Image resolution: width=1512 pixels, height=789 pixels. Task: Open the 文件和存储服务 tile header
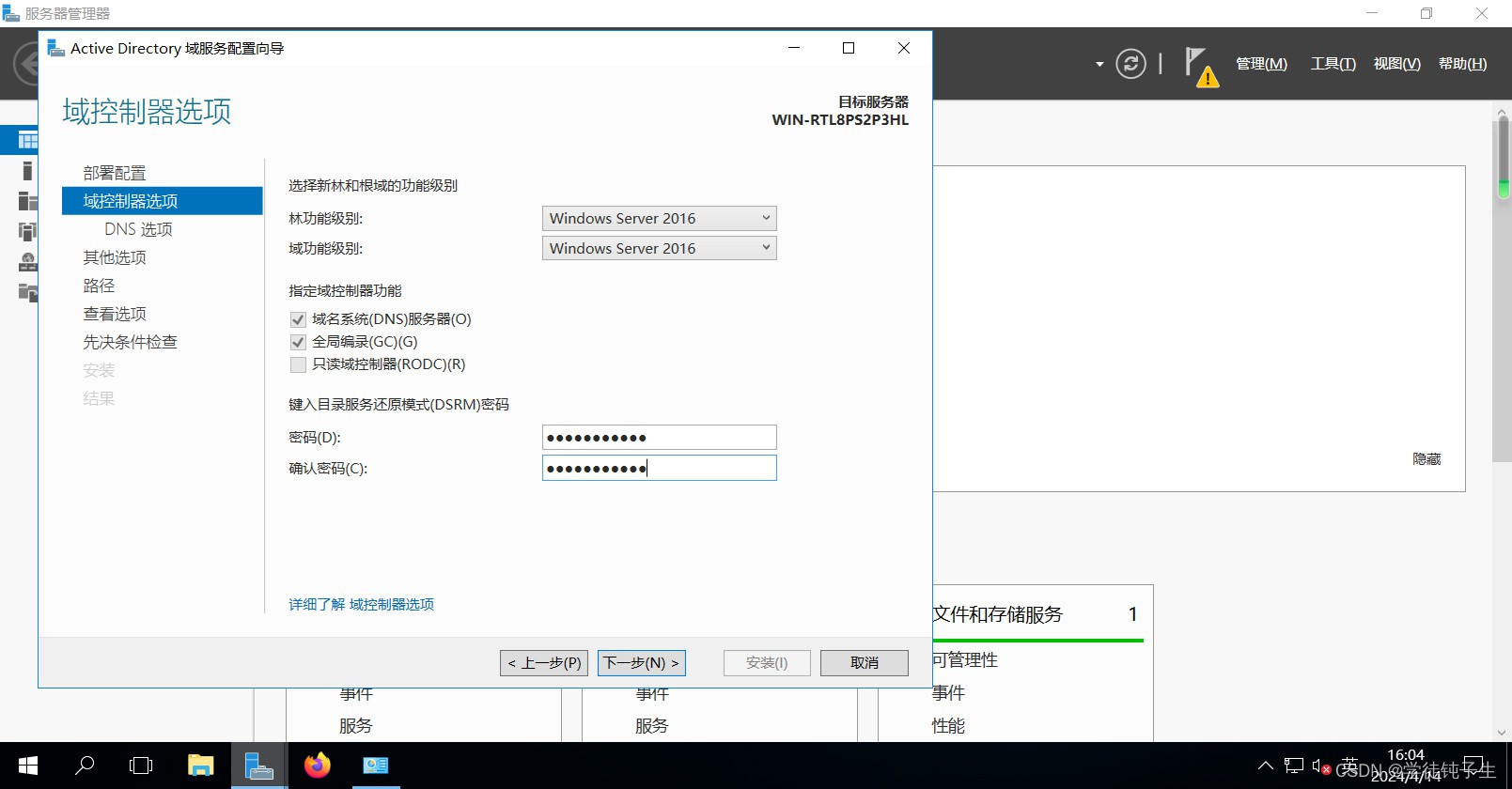click(x=997, y=614)
